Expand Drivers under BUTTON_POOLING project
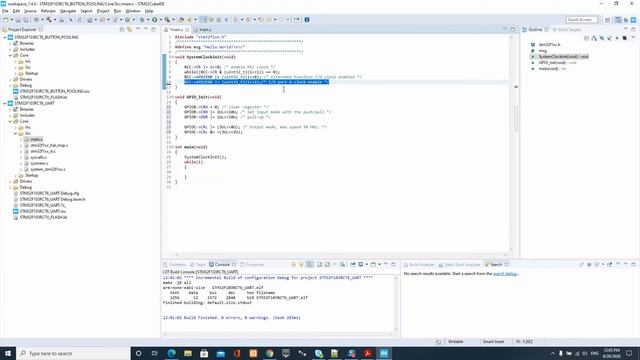Image resolution: width=640 pixels, height=360 pixels. (x=10, y=79)
